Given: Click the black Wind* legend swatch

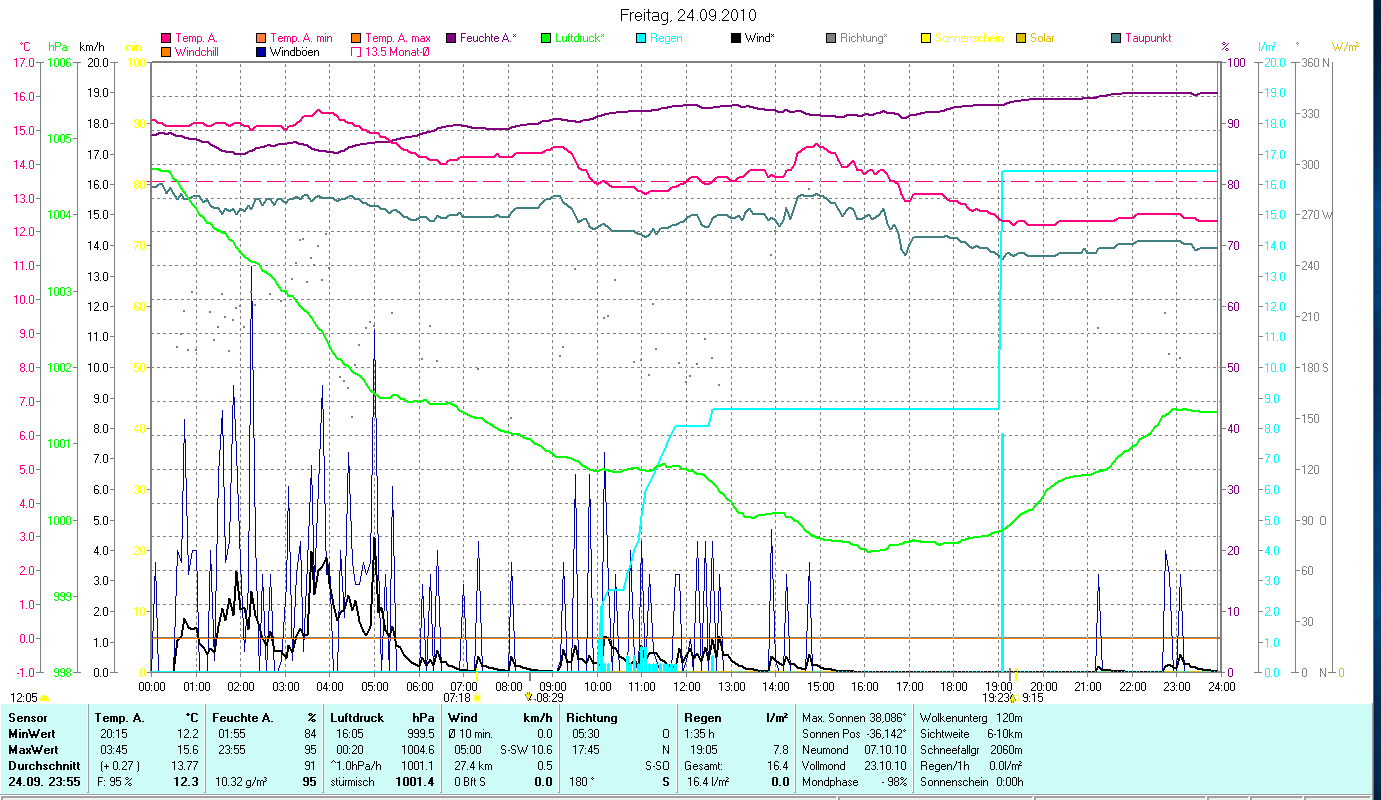Looking at the screenshot, I should click(736, 38).
